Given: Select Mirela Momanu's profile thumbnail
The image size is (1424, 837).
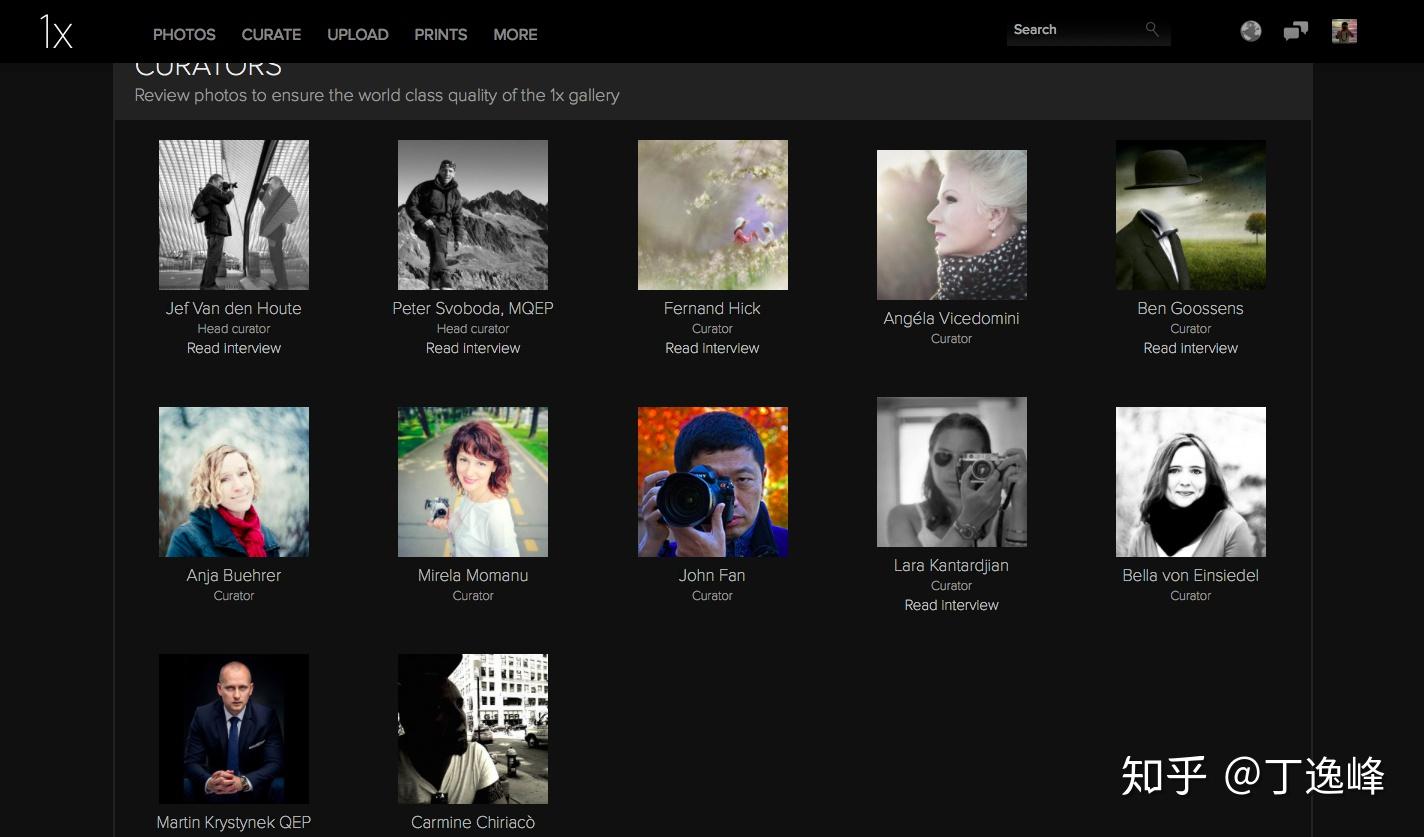Looking at the screenshot, I should pyautogui.click(x=473, y=482).
